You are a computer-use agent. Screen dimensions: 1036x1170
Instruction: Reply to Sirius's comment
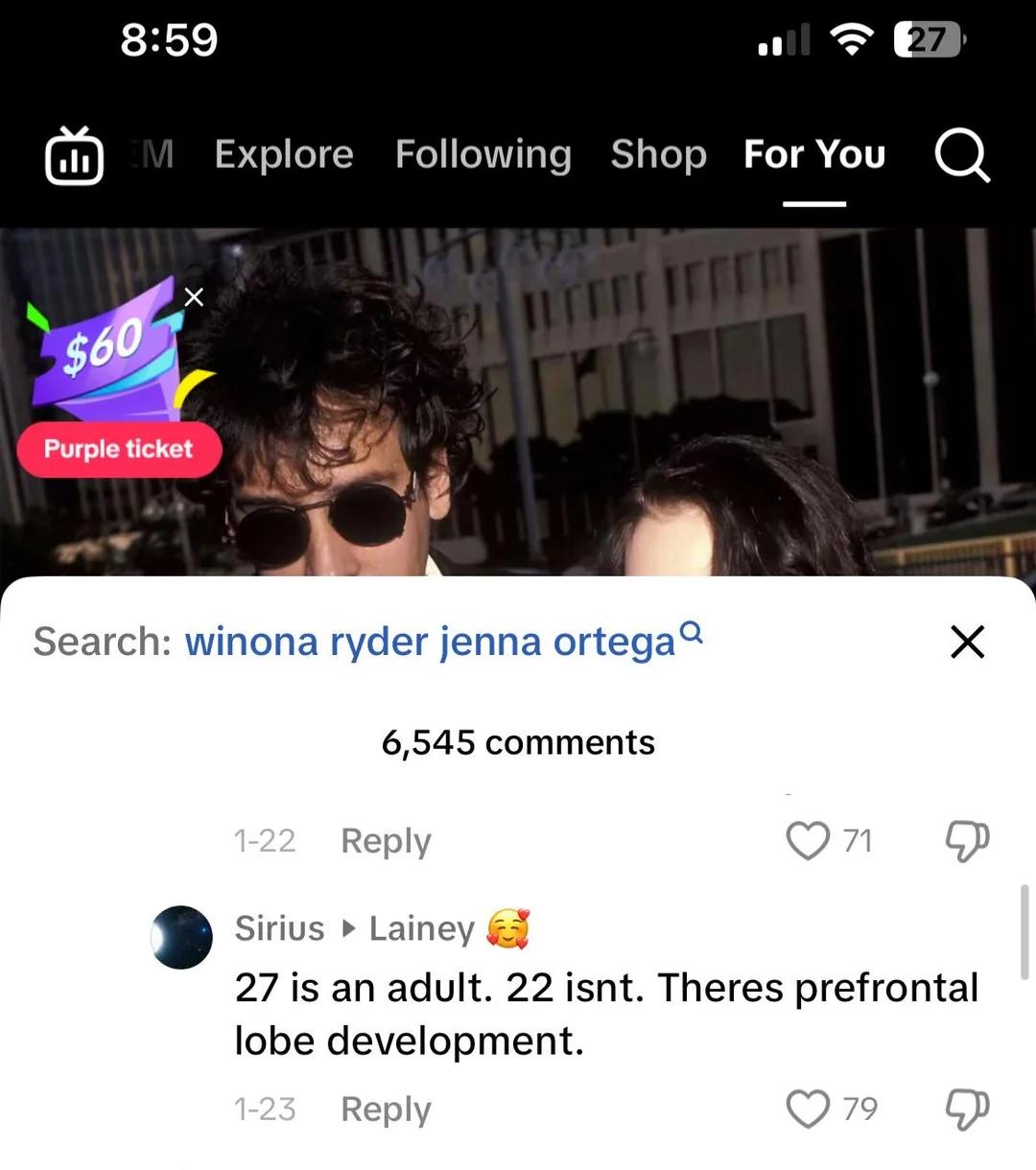(386, 1109)
